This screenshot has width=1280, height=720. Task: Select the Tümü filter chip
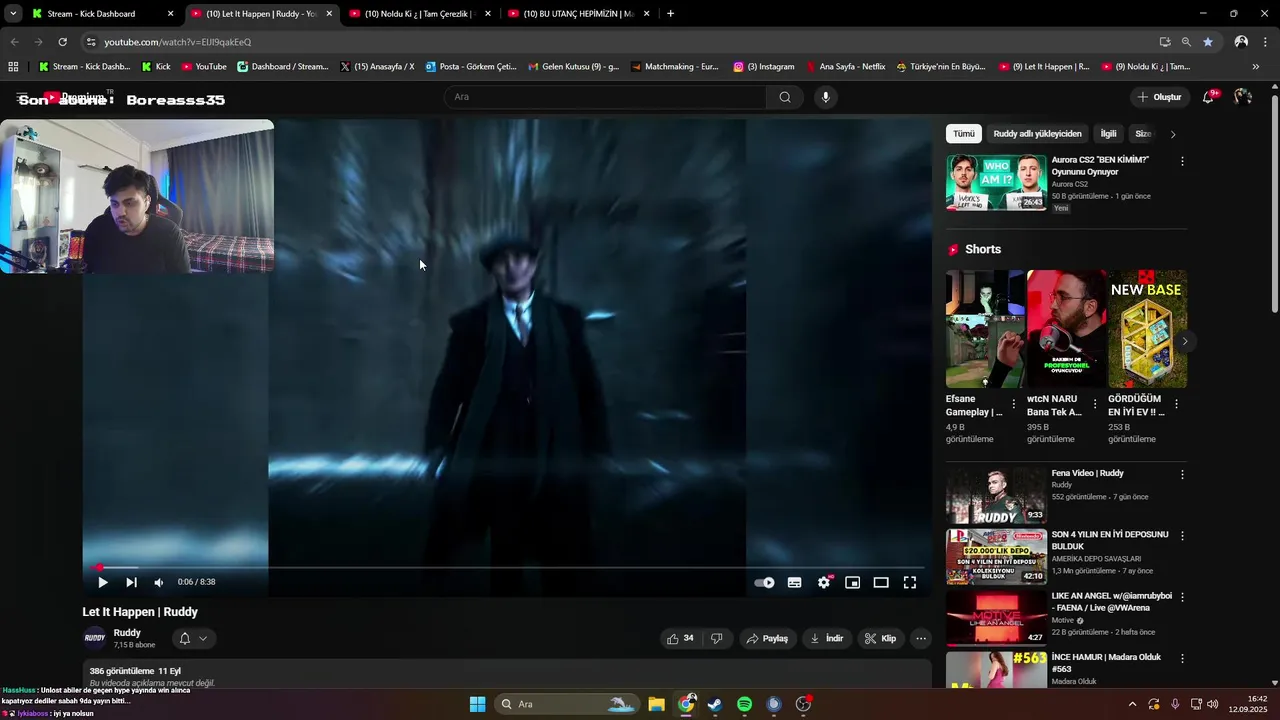964,134
